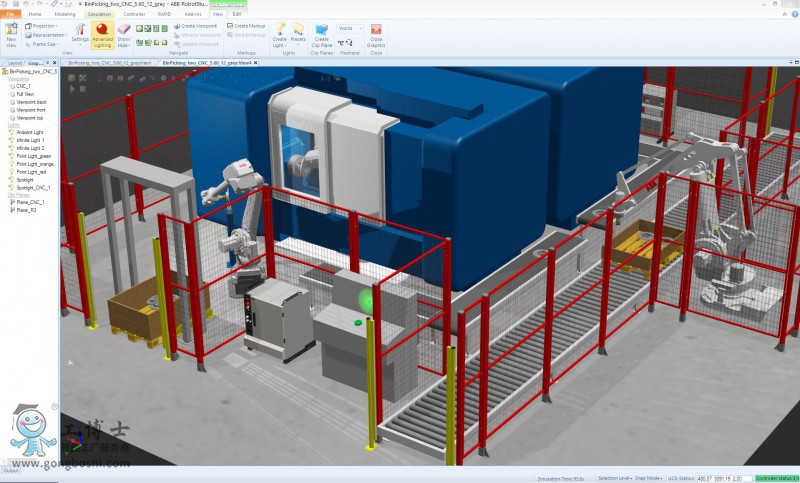The width and height of the screenshot is (800, 483).
Task: Click the Create Viewpoint button
Action: pyautogui.click(x=195, y=26)
